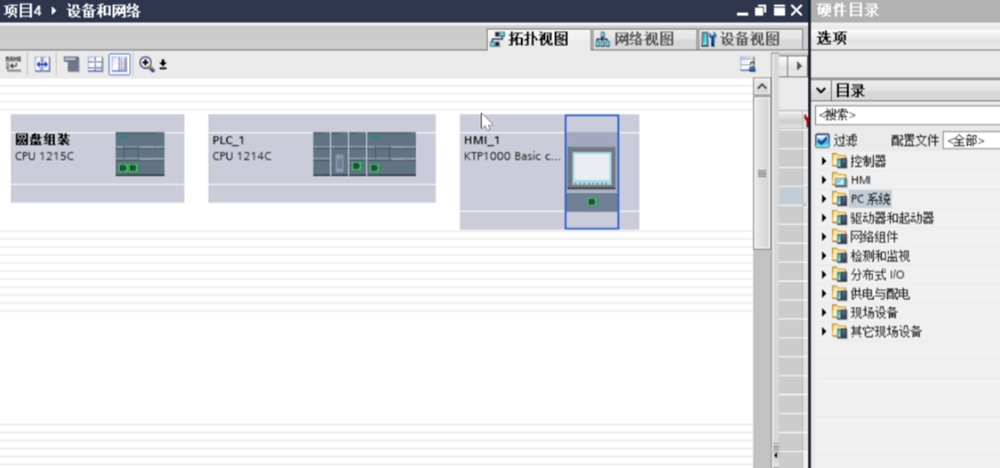The height and width of the screenshot is (468, 1000).
Task: Click the save window settings icon with person
Action: [x=747, y=64]
